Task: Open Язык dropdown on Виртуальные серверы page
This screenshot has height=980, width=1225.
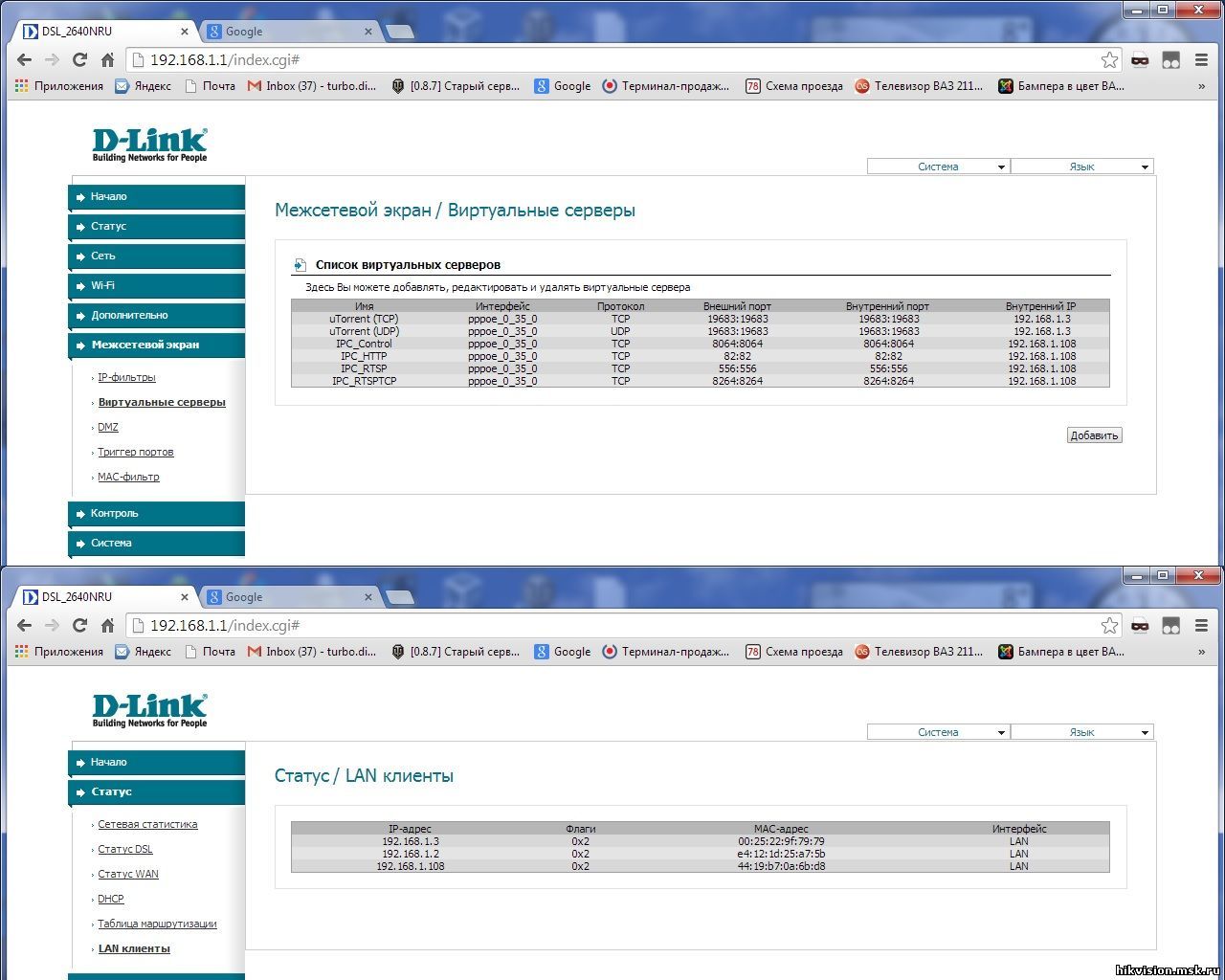Action: (1082, 167)
